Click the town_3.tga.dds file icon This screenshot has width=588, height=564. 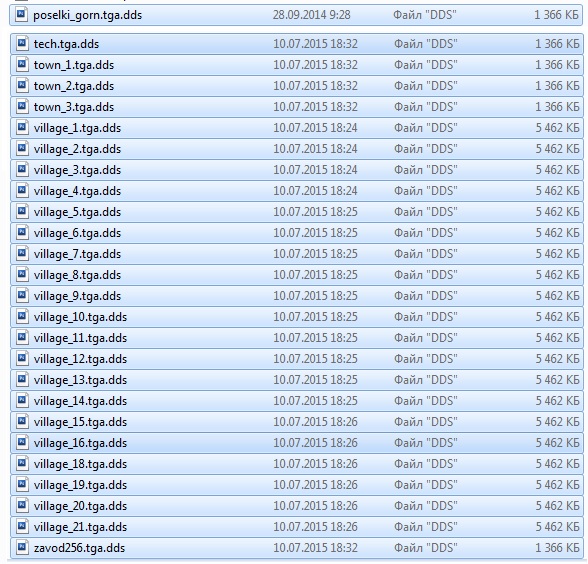click(22, 107)
